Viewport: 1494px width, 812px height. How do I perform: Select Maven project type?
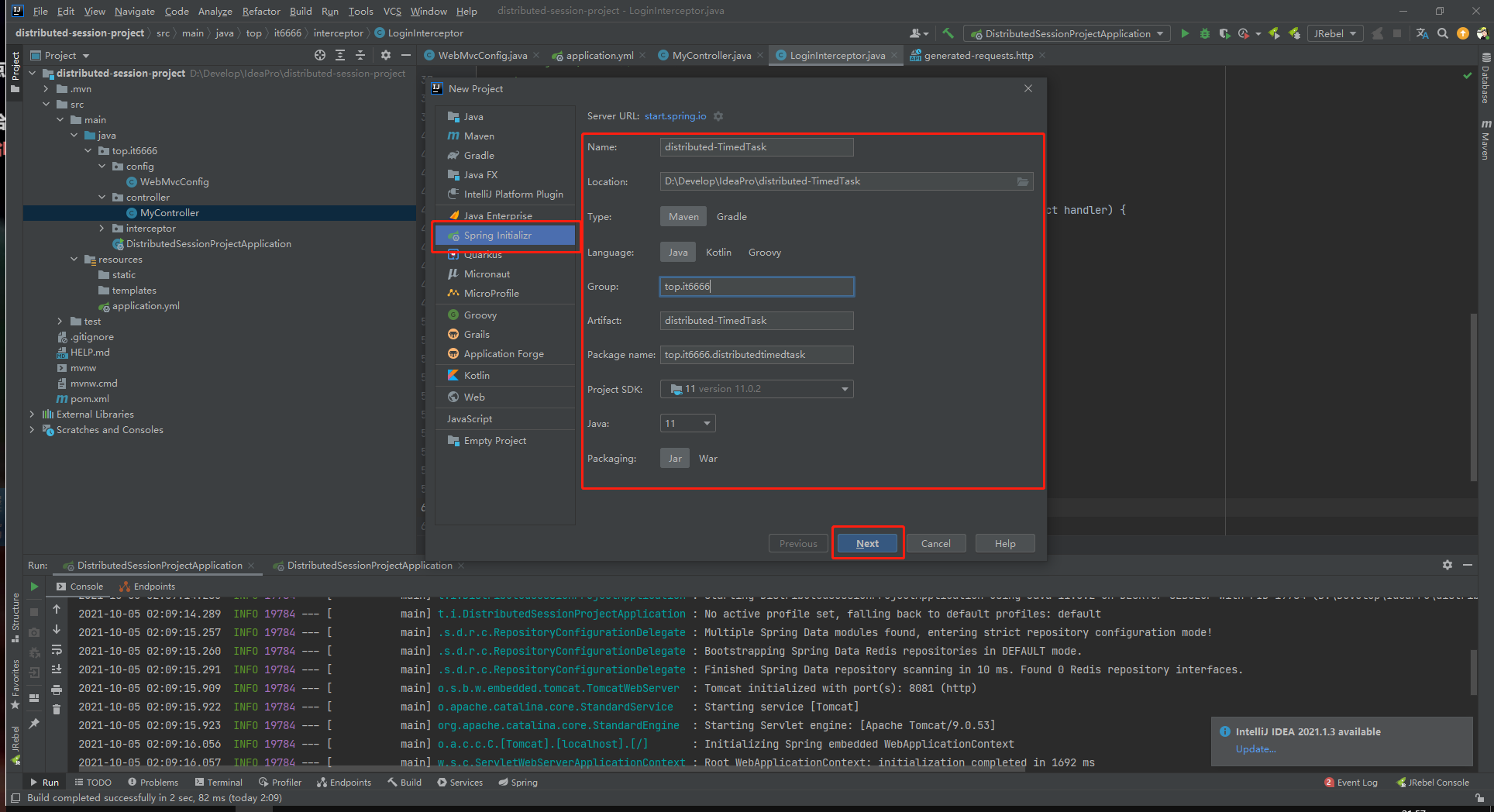[683, 217]
